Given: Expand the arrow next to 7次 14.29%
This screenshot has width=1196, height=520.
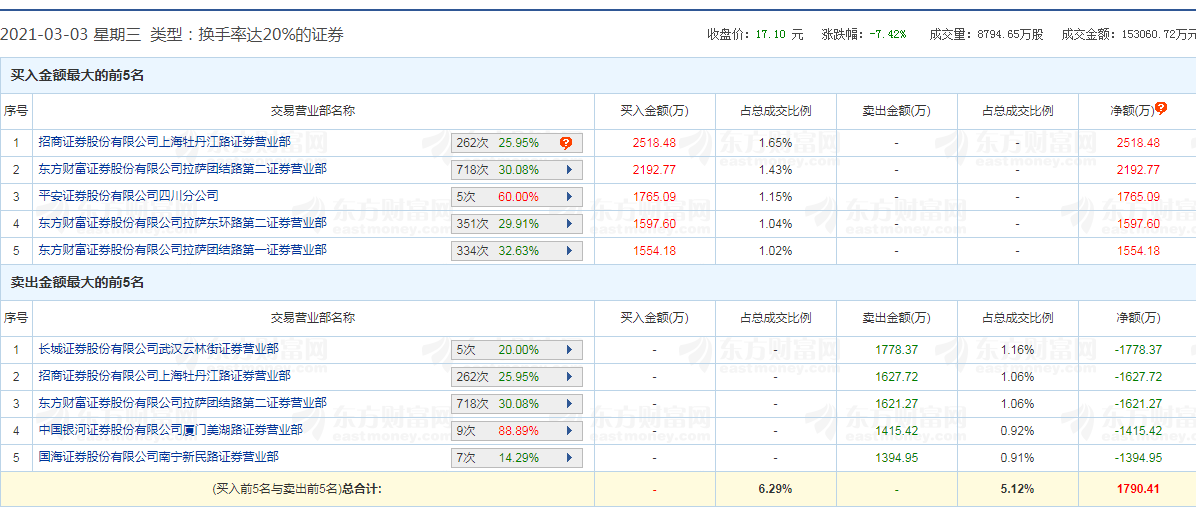Looking at the screenshot, I should coord(569,458).
